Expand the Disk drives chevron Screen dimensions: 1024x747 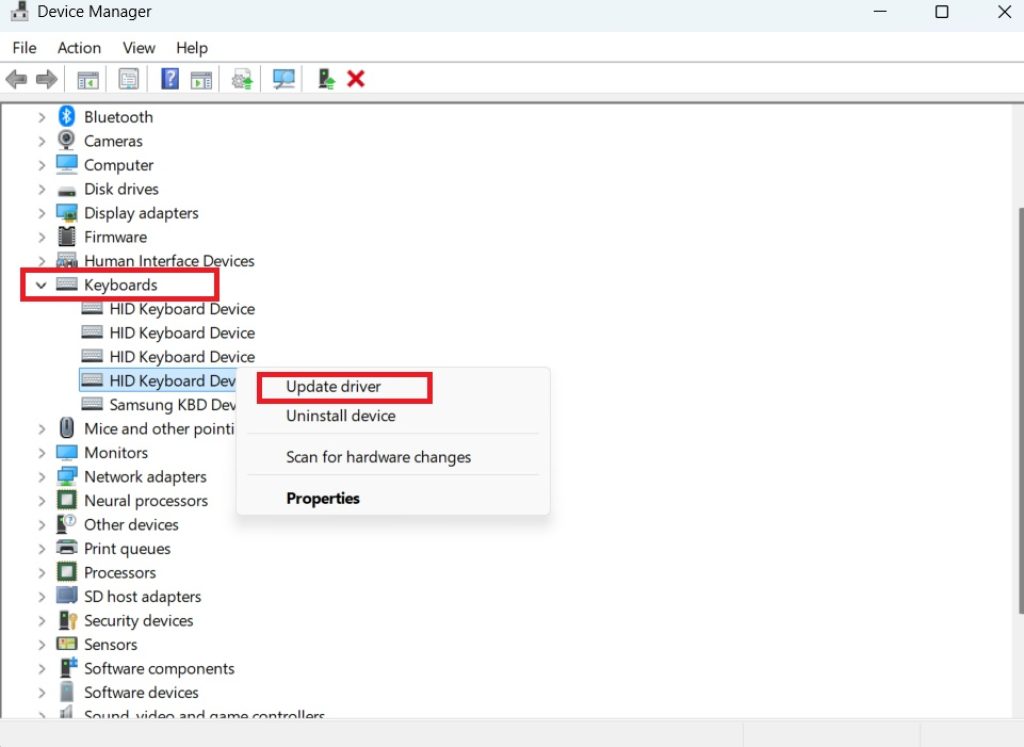click(42, 189)
